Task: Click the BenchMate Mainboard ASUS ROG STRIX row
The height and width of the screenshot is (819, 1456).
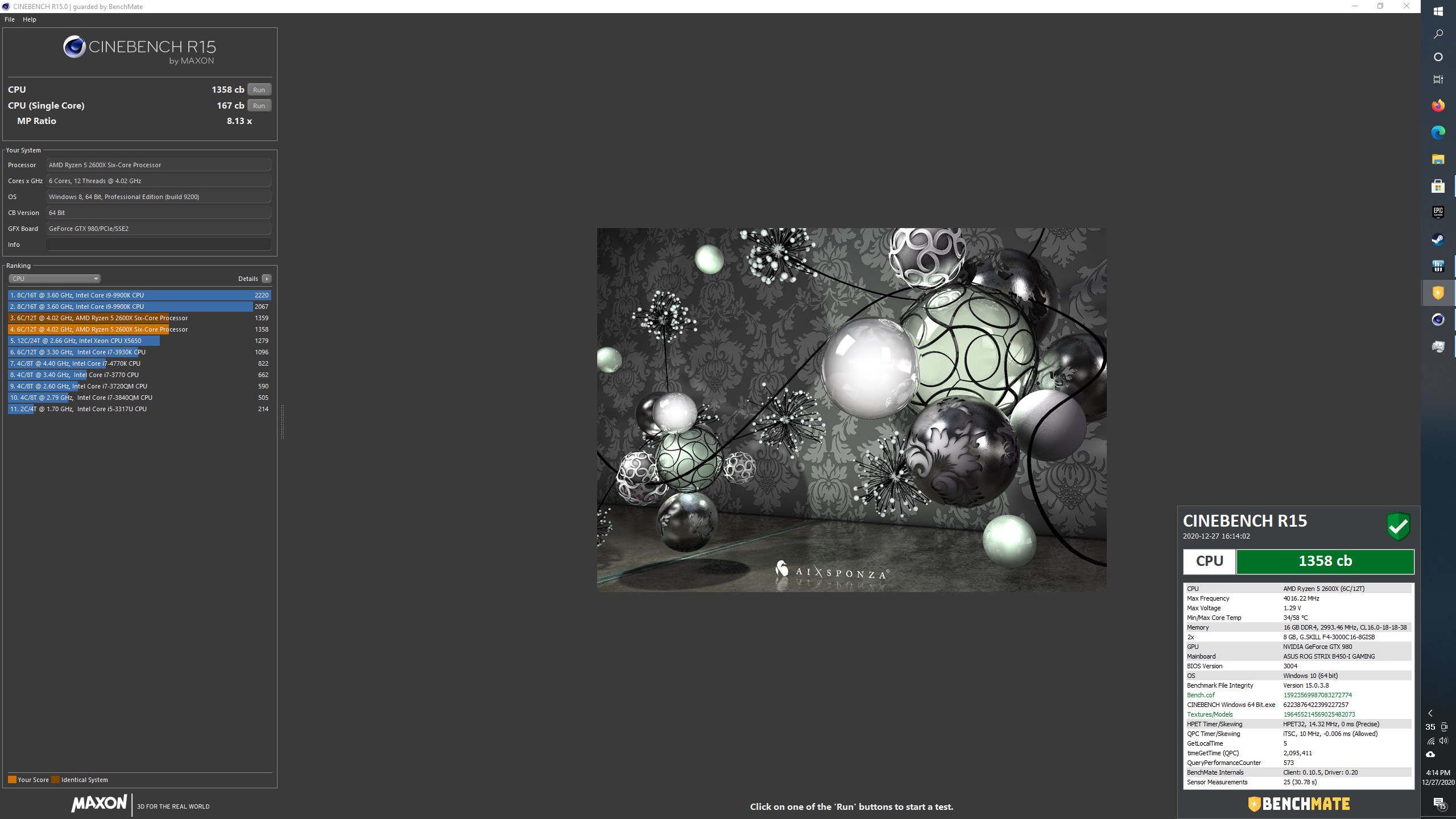Action: (1298, 656)
